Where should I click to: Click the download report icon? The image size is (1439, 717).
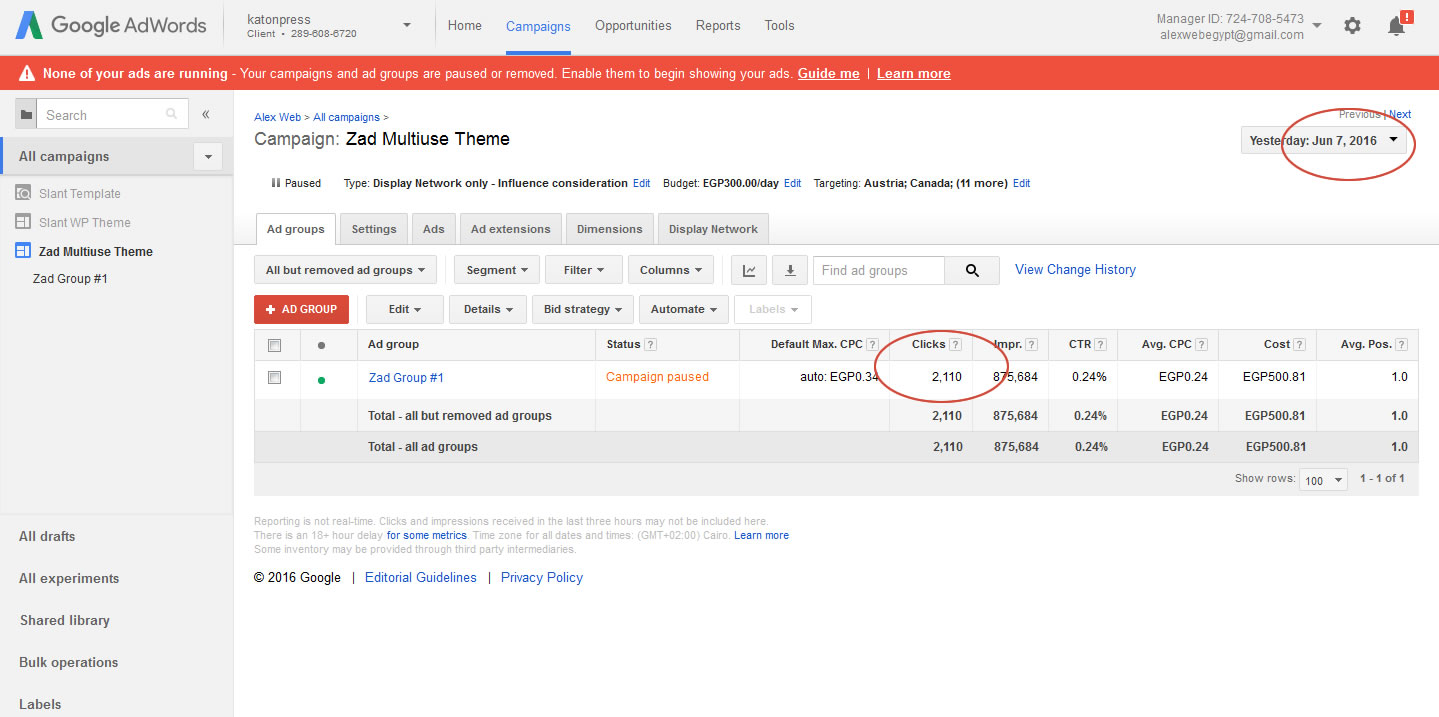(x=789, y=270)
